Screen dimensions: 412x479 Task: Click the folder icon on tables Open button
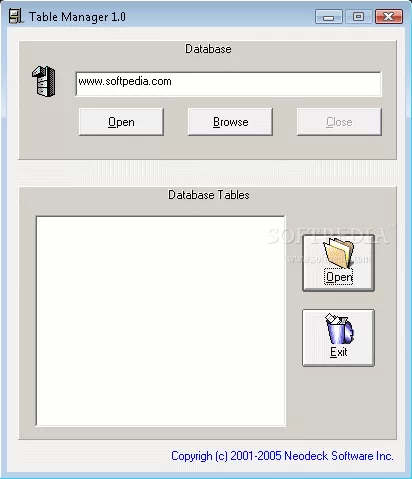tap(338, 253)
